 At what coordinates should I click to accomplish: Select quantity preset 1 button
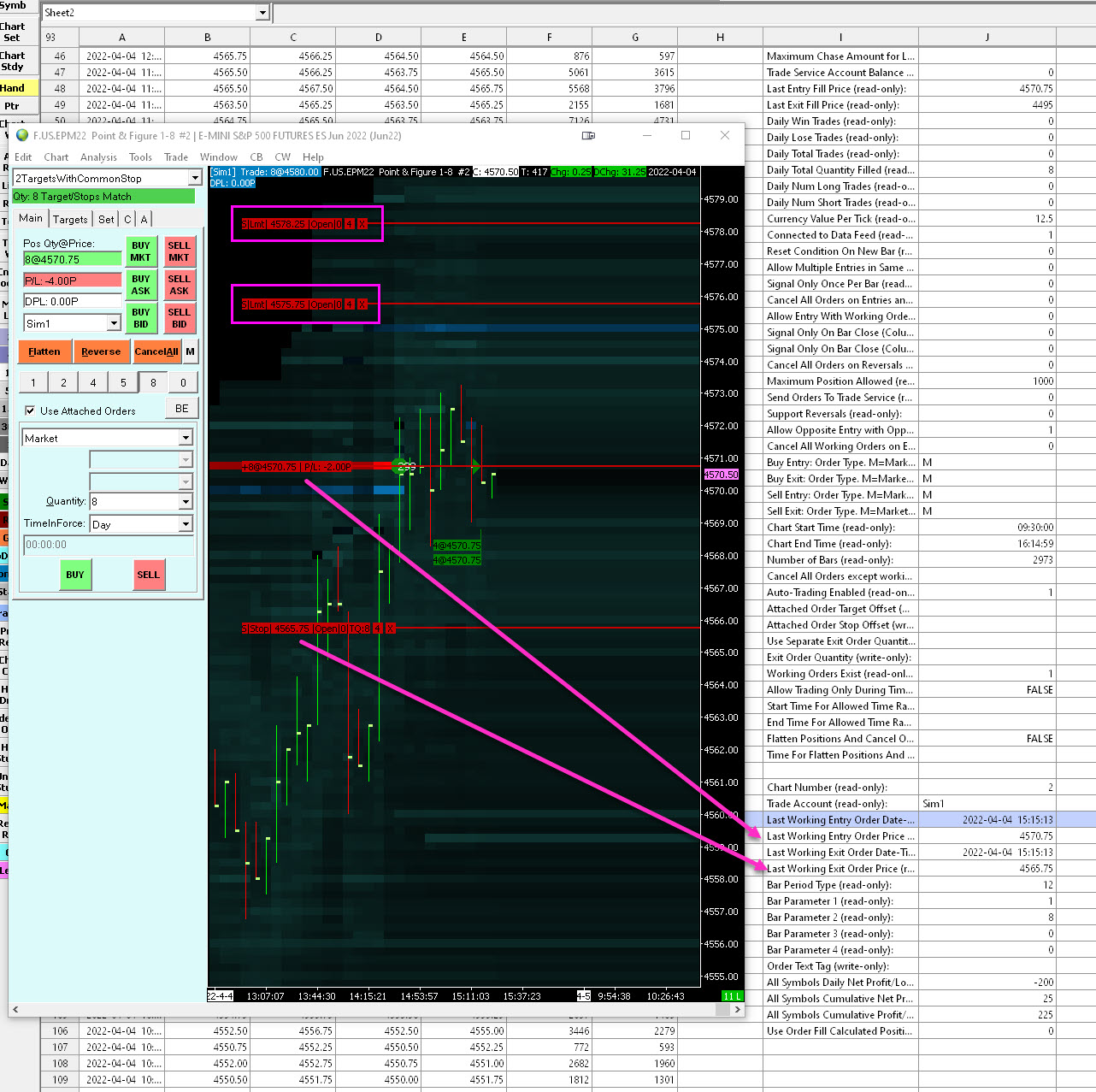[x=33, y=382]
